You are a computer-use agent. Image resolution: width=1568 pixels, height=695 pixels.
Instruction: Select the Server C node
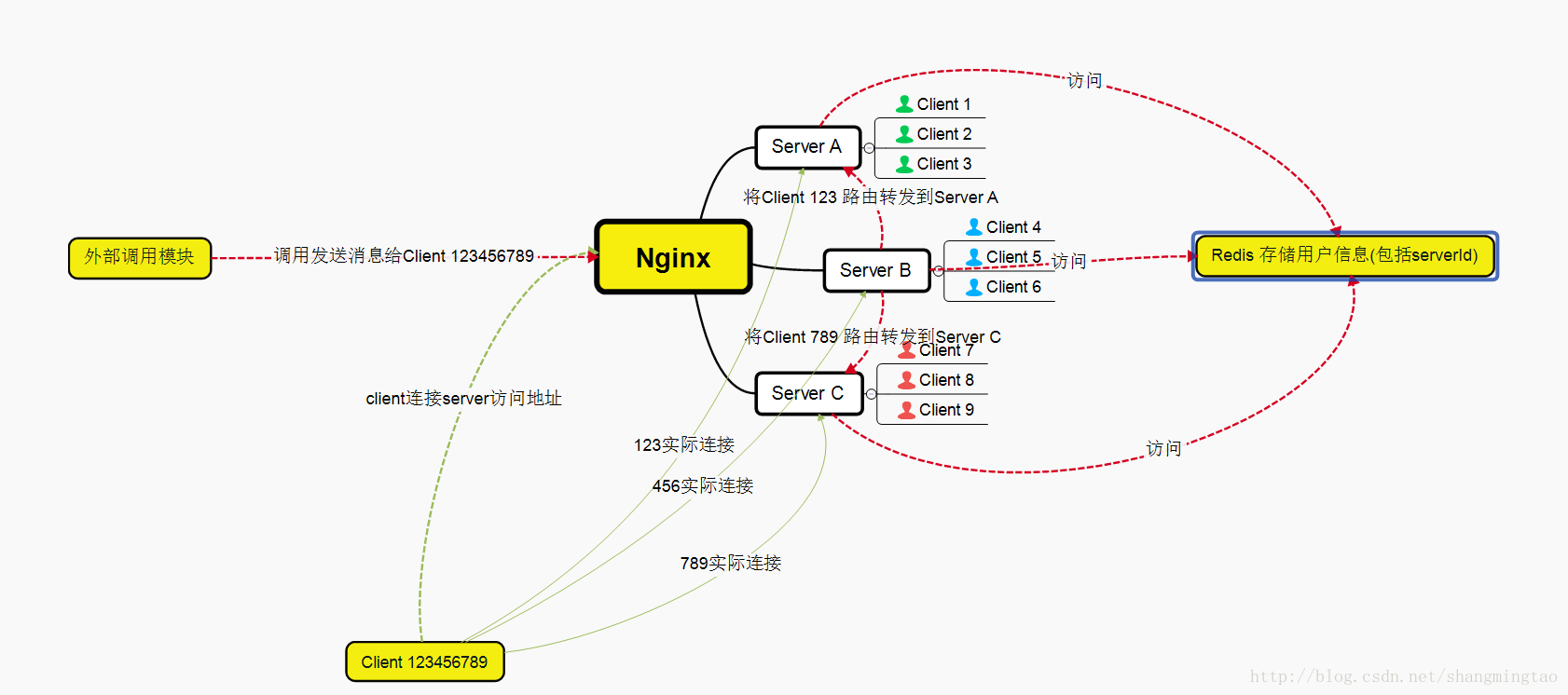click(x=808, y=394)
